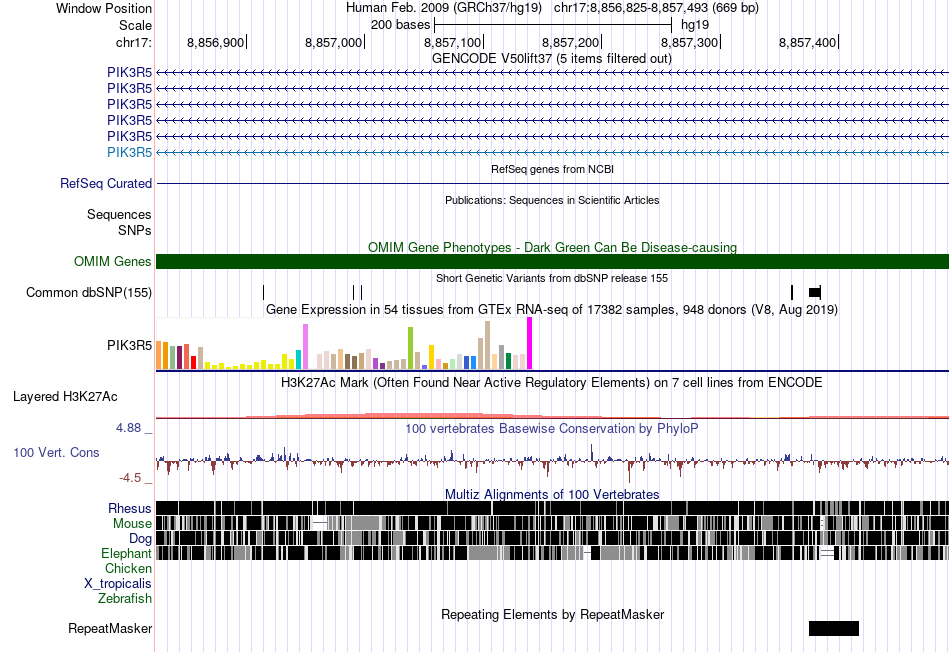Open the H3K27Ac Mark track title
This screenshot has height=652, width=950.
pos(551,383)
